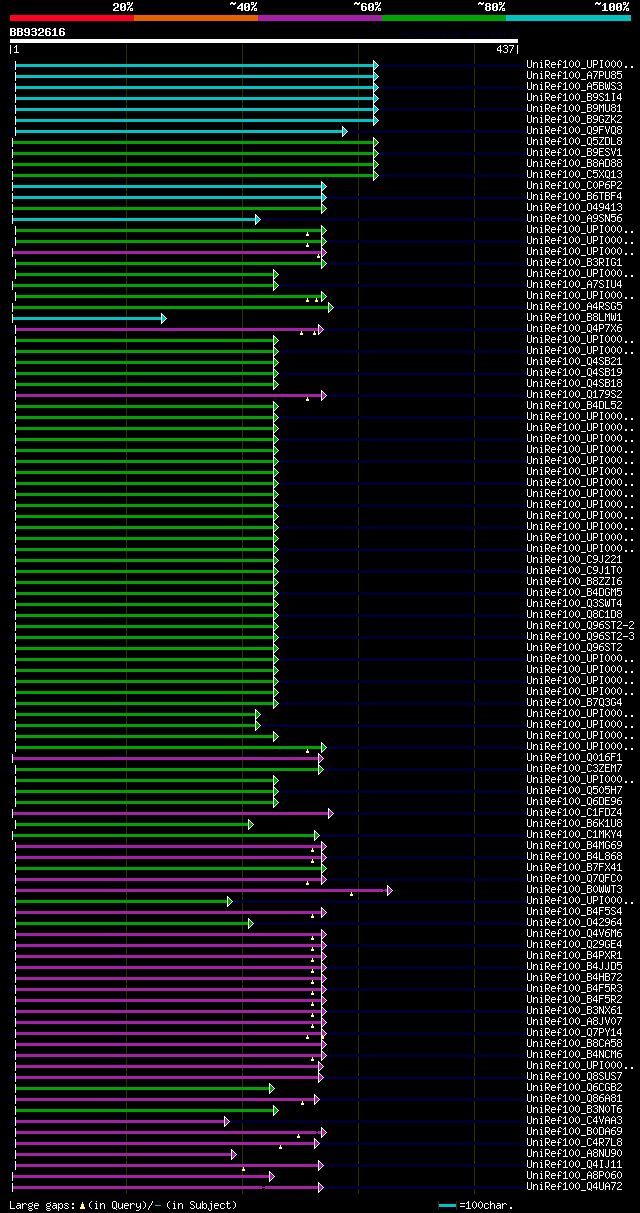Select the UniRef100_B6K1U8 label
This screenshot has width=640, height=1213.
(x=574, y=823)
